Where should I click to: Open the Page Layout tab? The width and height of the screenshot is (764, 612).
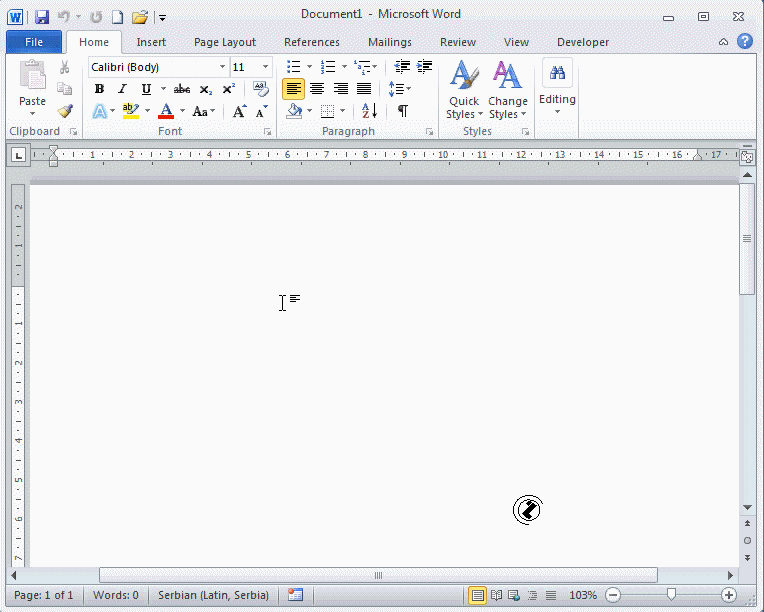click(x=225, y=42)
